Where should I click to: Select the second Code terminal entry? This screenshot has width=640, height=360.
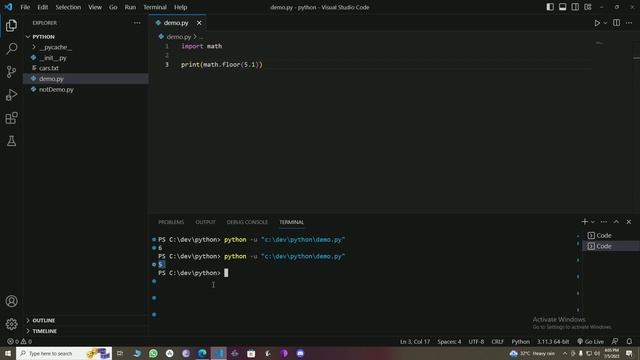611,246
